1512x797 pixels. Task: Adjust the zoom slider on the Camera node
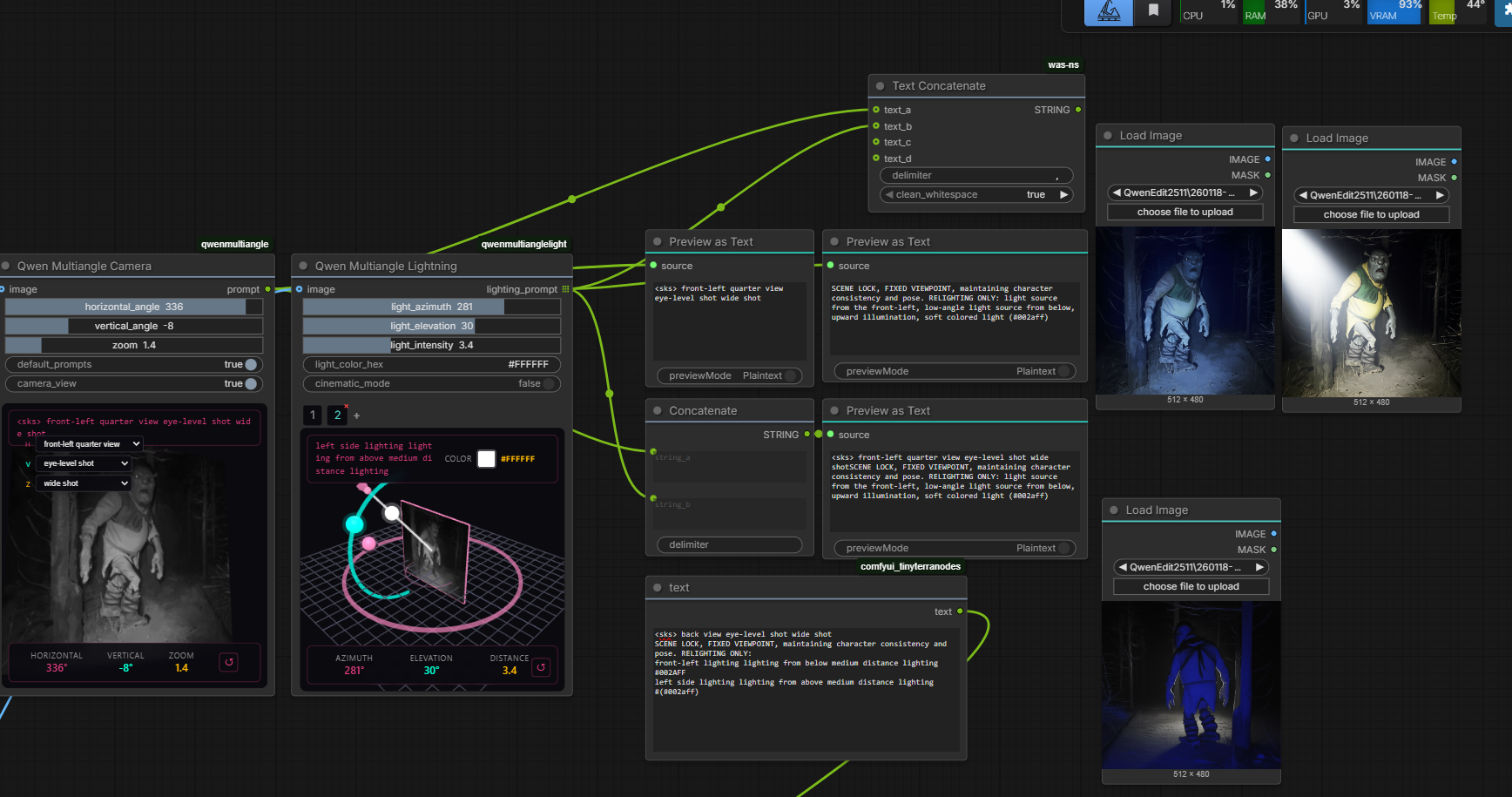(134, 345)
